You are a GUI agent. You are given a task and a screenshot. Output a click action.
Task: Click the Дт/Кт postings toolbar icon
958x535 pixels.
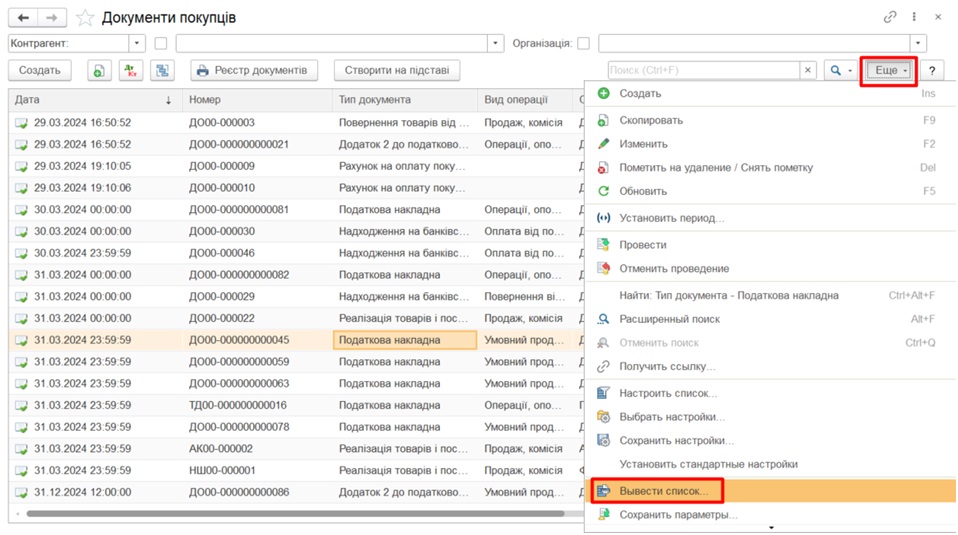pos(131,70)
